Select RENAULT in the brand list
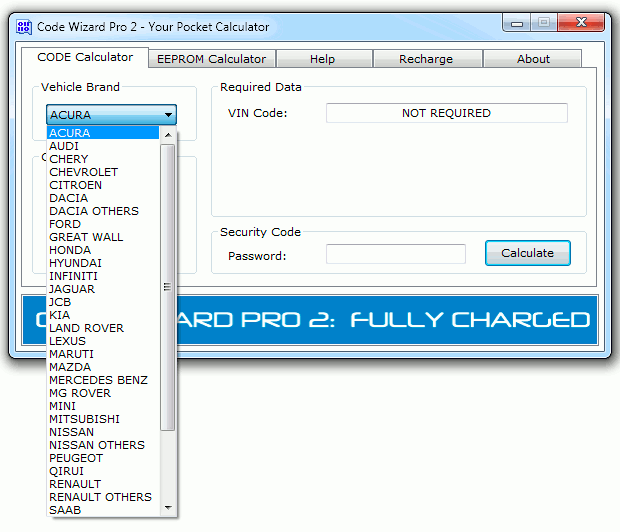The height and width of the screenshot is (532, 620). (103, 484)
